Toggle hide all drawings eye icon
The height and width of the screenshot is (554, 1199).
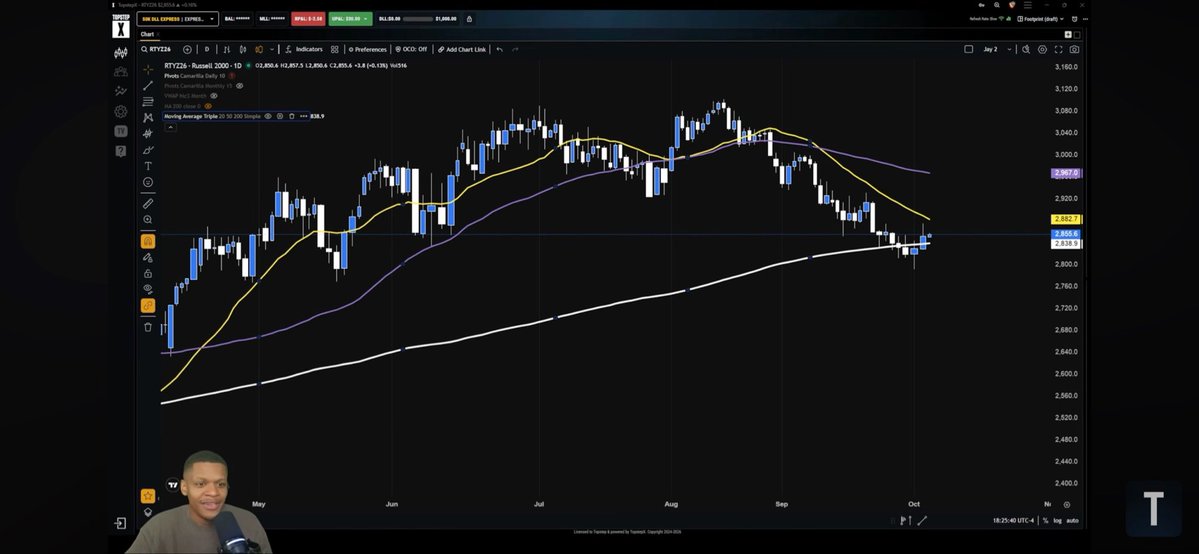point(148,289)
